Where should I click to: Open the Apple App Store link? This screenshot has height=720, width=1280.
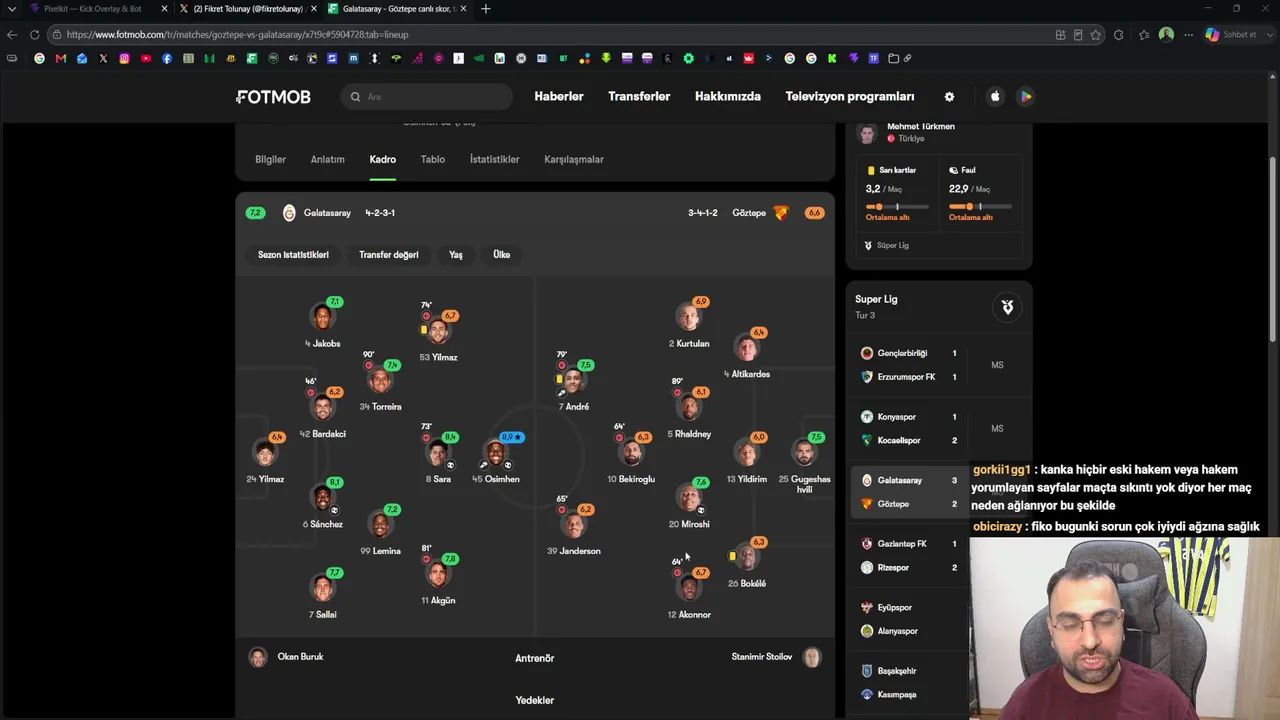pos(995,97)
